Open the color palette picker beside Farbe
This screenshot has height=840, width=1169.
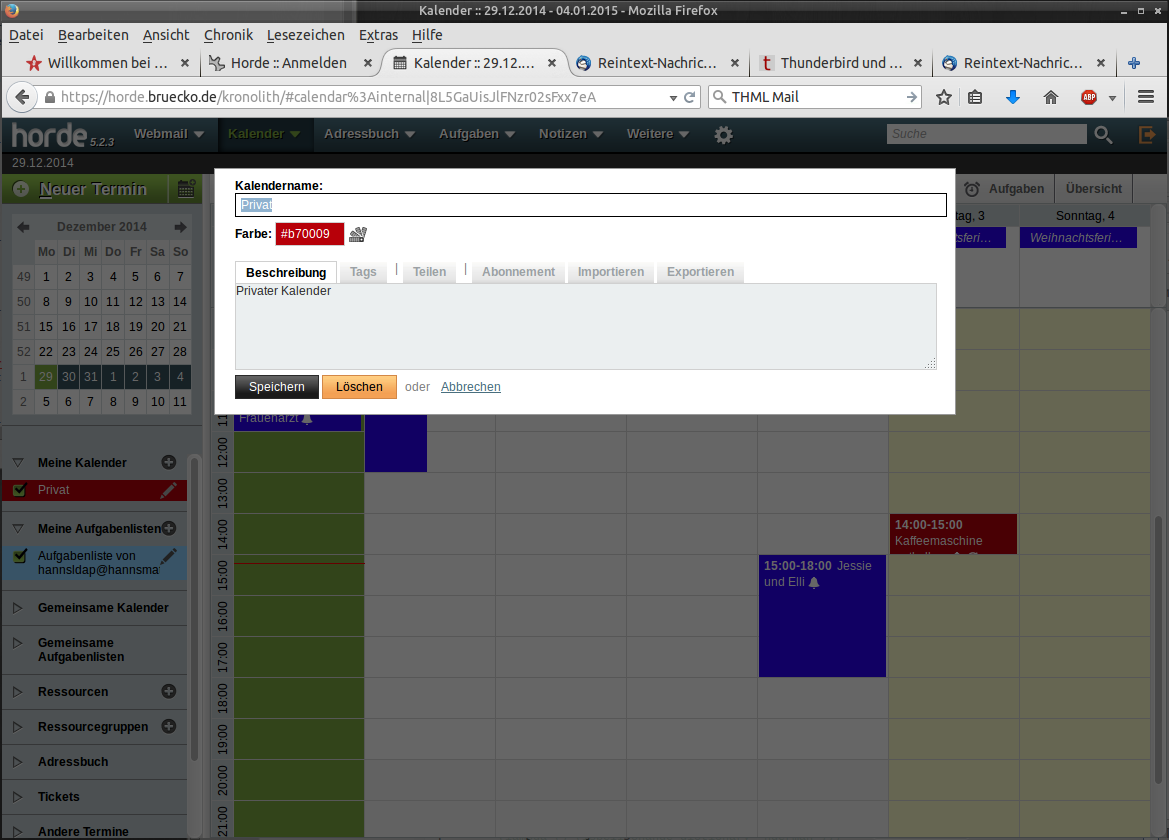coord(357,233)
